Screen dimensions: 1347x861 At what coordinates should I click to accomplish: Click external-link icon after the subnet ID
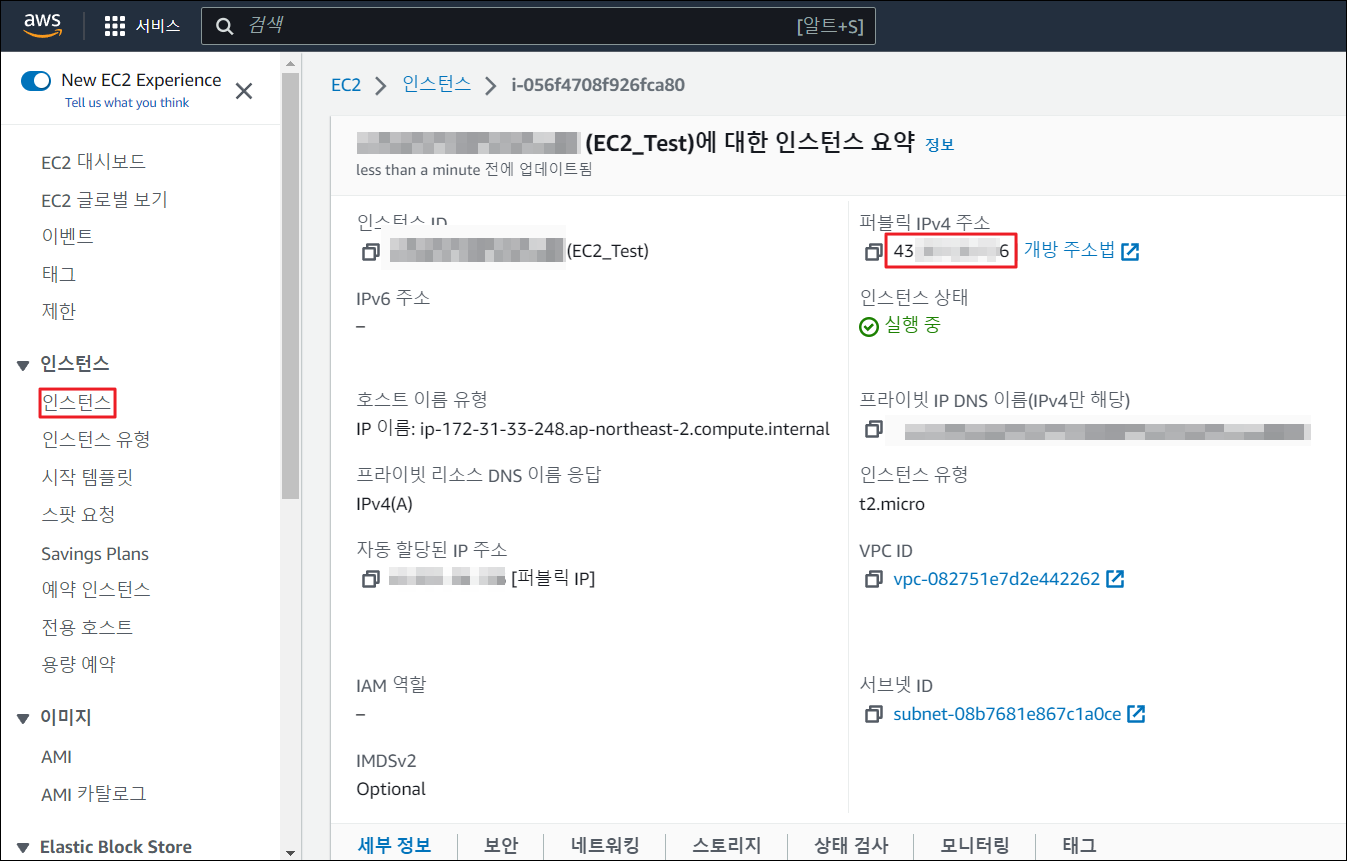point(1136,715)
